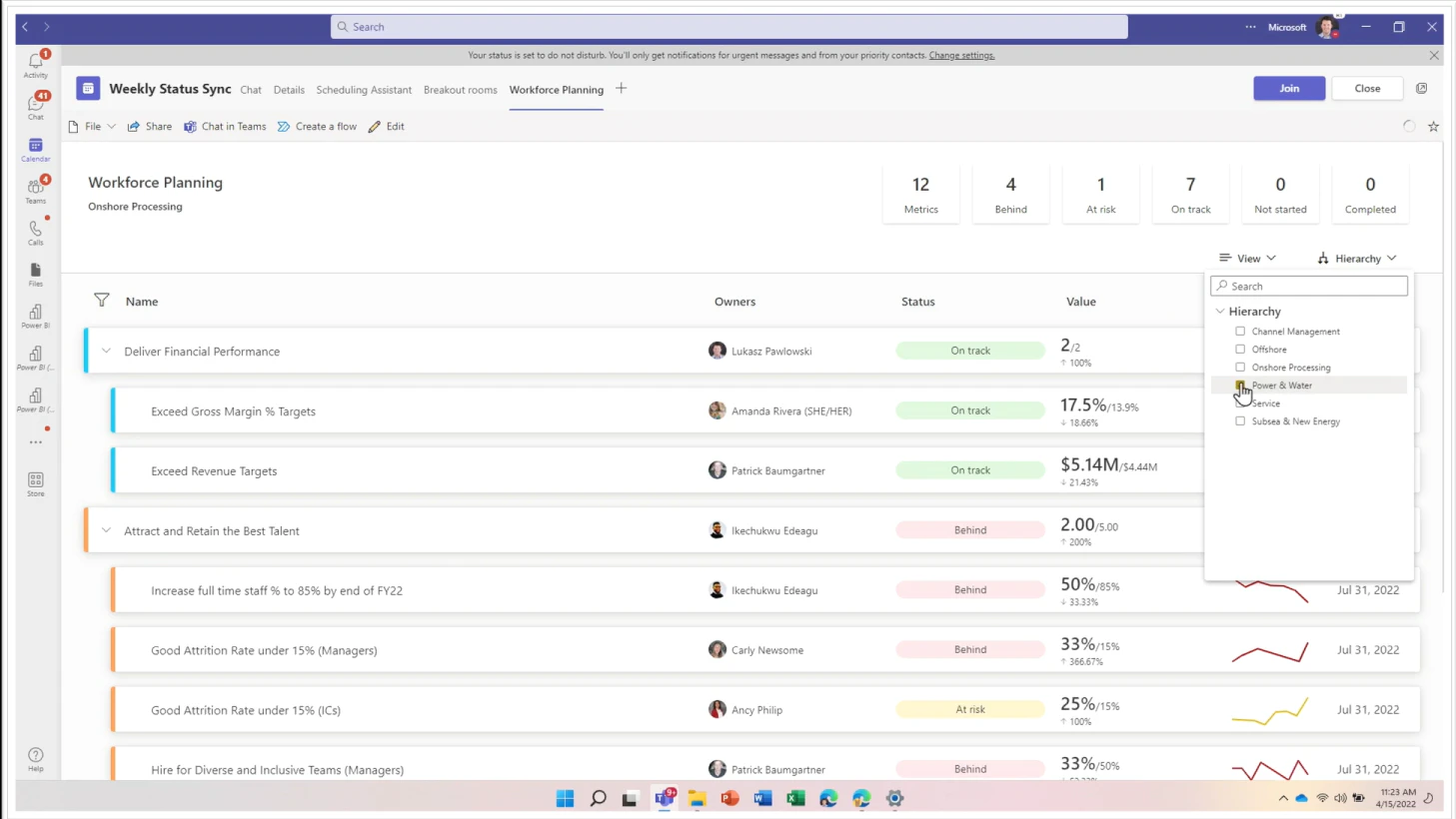Screen dimensions: 1456x819
Task: Click the Behind metric card
Action: click(x=1010, y=194)
